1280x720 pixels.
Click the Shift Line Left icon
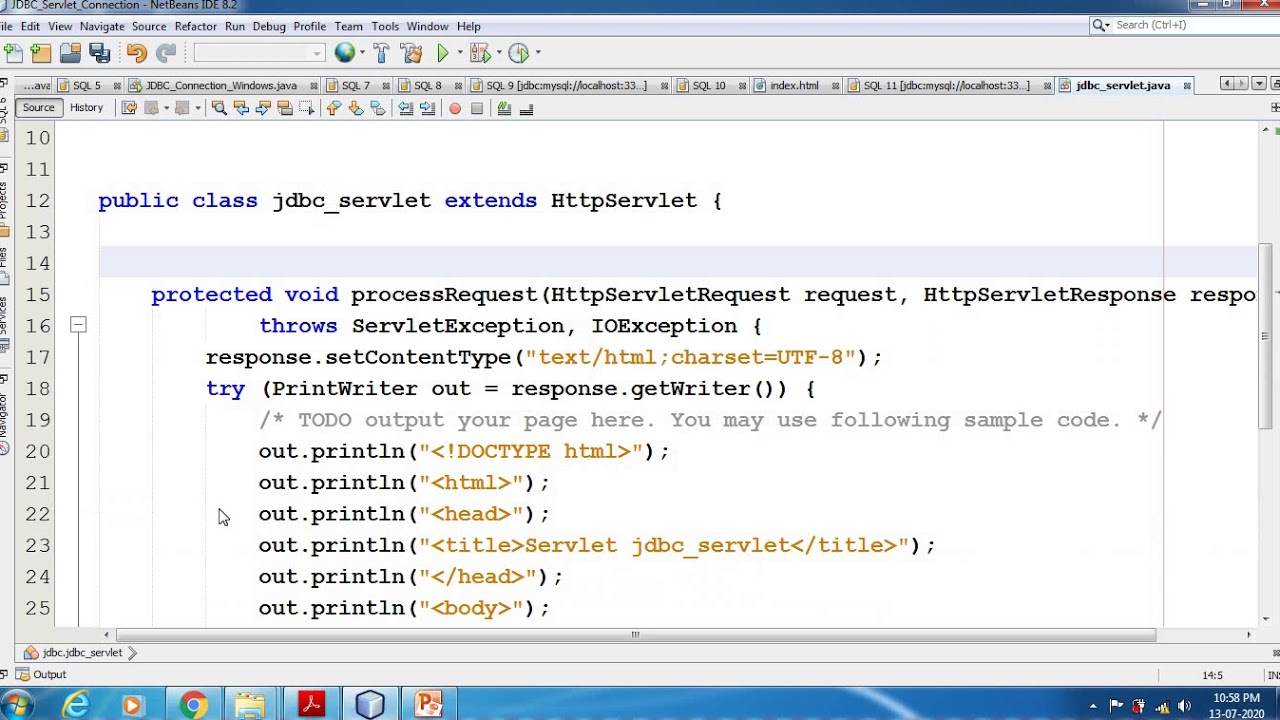point(405,108)
